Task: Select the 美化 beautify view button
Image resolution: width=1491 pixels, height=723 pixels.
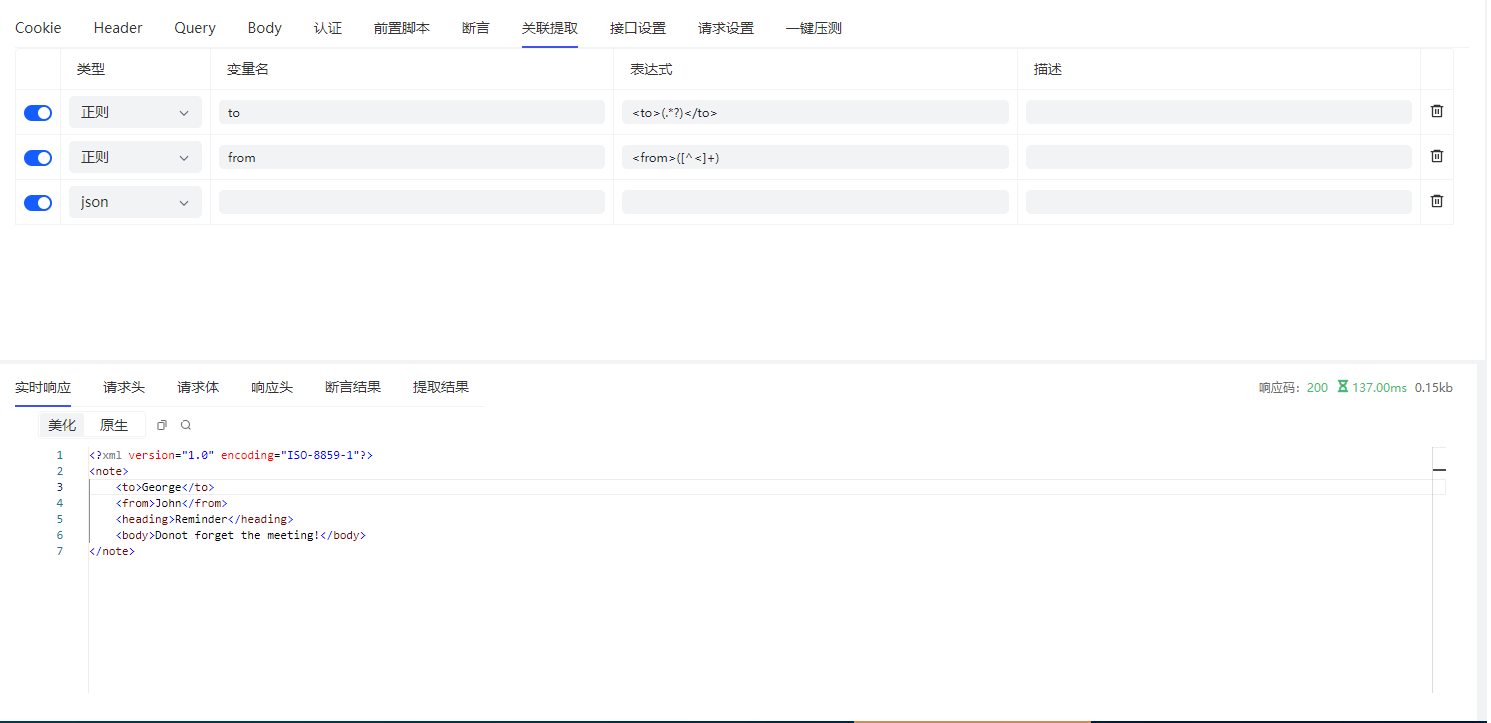Action: [x=62, y=425]
